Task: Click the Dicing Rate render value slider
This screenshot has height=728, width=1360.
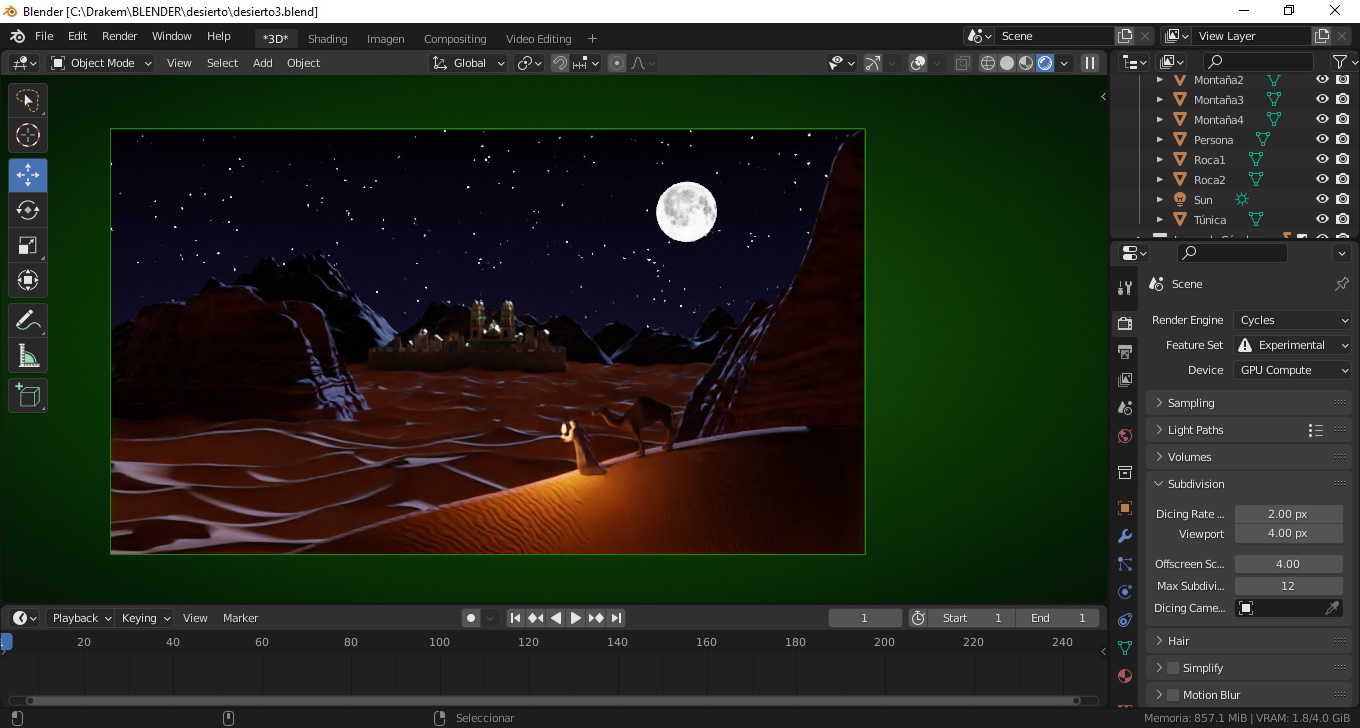Action: click(1288, 514)
